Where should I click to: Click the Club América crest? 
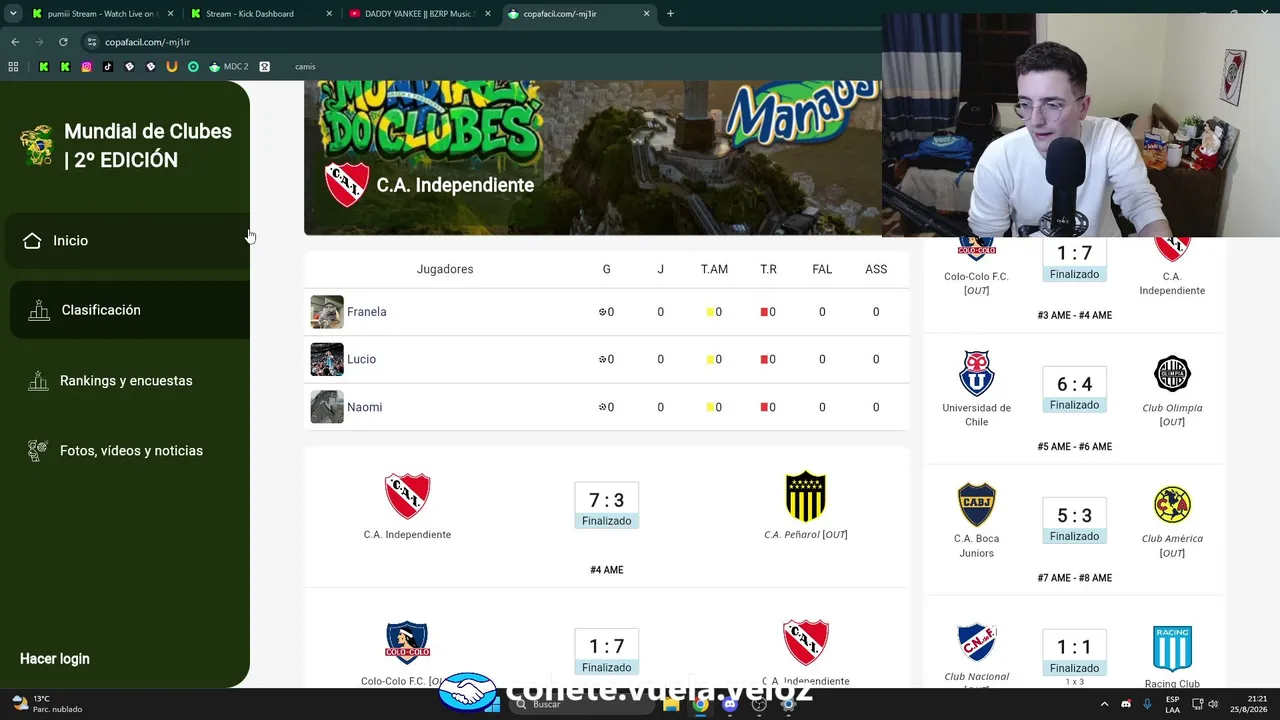1172,505
